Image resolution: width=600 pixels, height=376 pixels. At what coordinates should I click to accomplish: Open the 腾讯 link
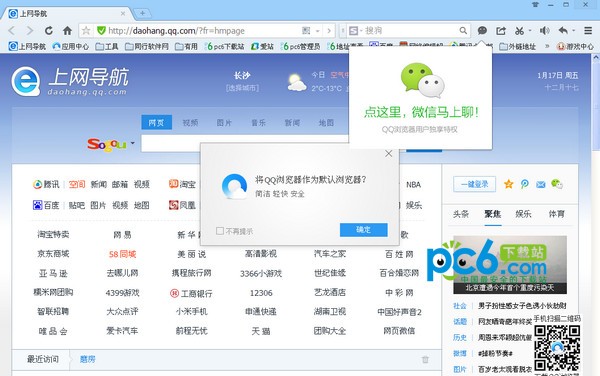[46, 184]
